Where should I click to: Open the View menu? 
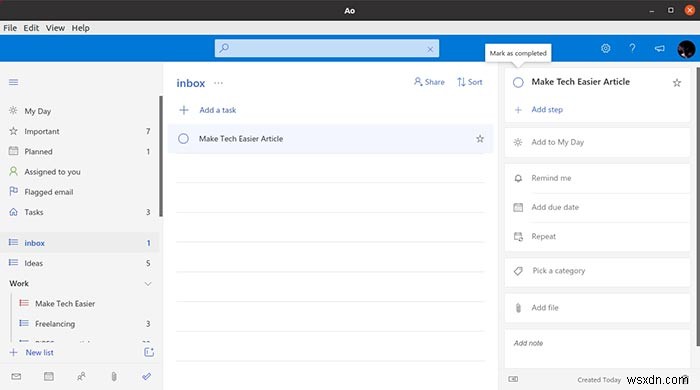[x=55, y=28]
